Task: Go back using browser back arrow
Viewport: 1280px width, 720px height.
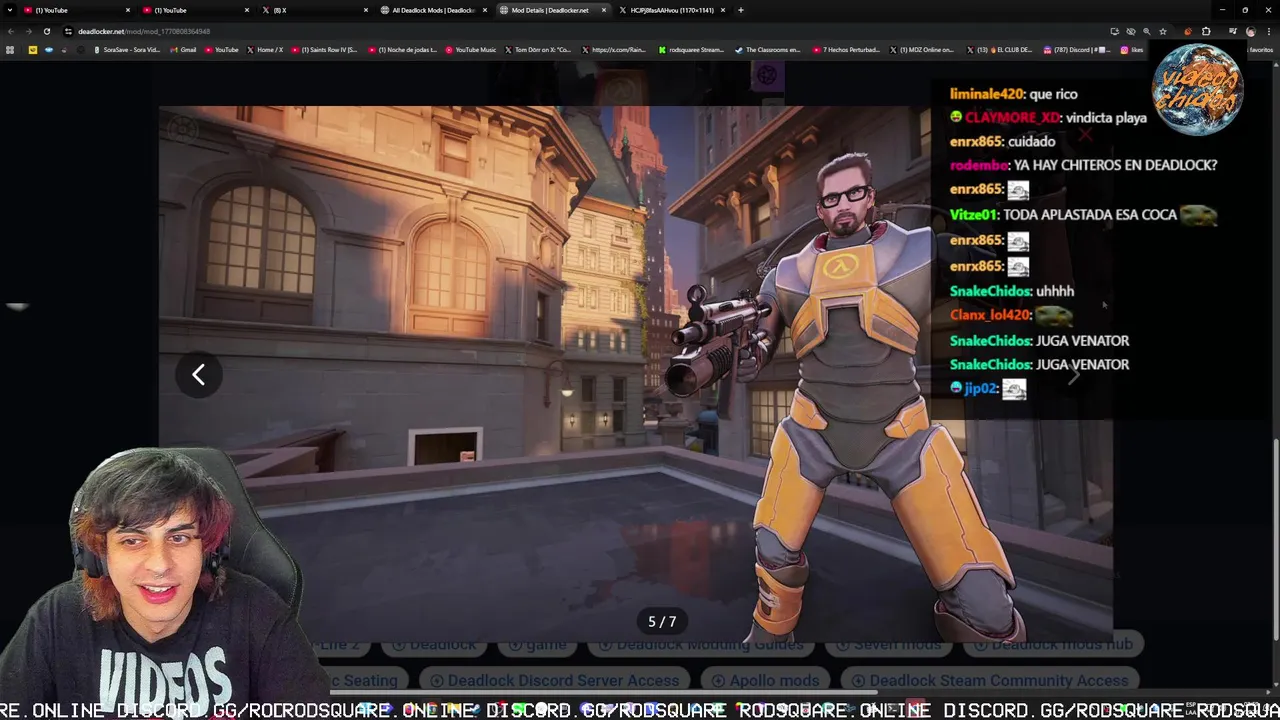Action: click(11, 31)
